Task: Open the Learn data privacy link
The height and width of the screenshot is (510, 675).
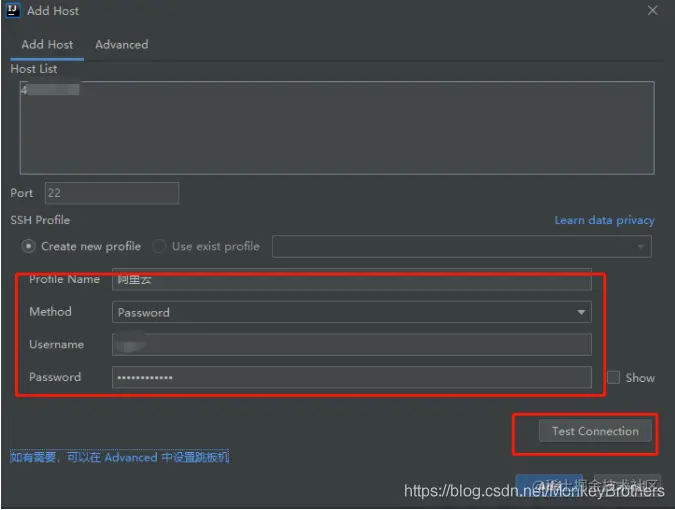Action: [604, 220]
